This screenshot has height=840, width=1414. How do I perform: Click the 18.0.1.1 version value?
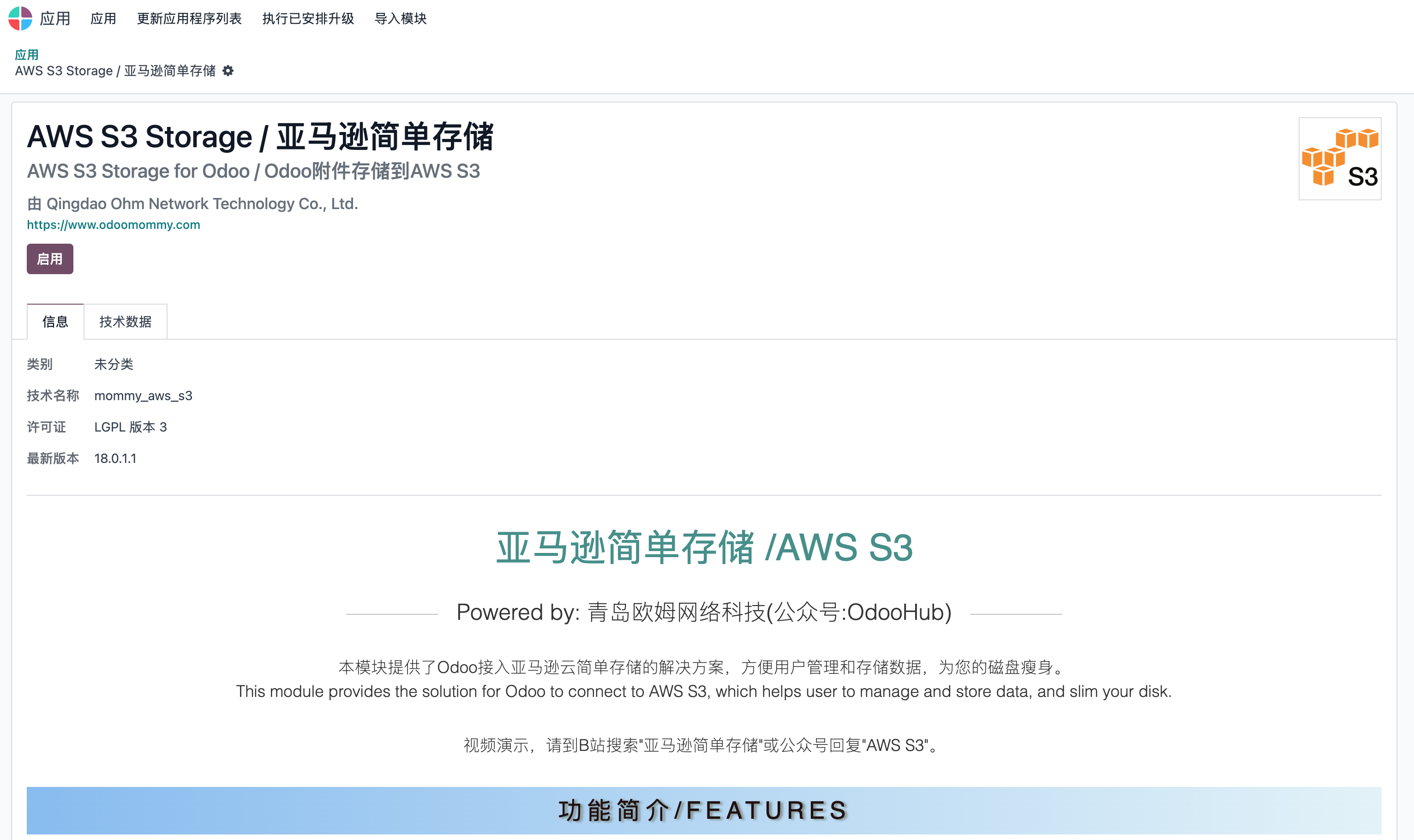(x=115, y=458)
